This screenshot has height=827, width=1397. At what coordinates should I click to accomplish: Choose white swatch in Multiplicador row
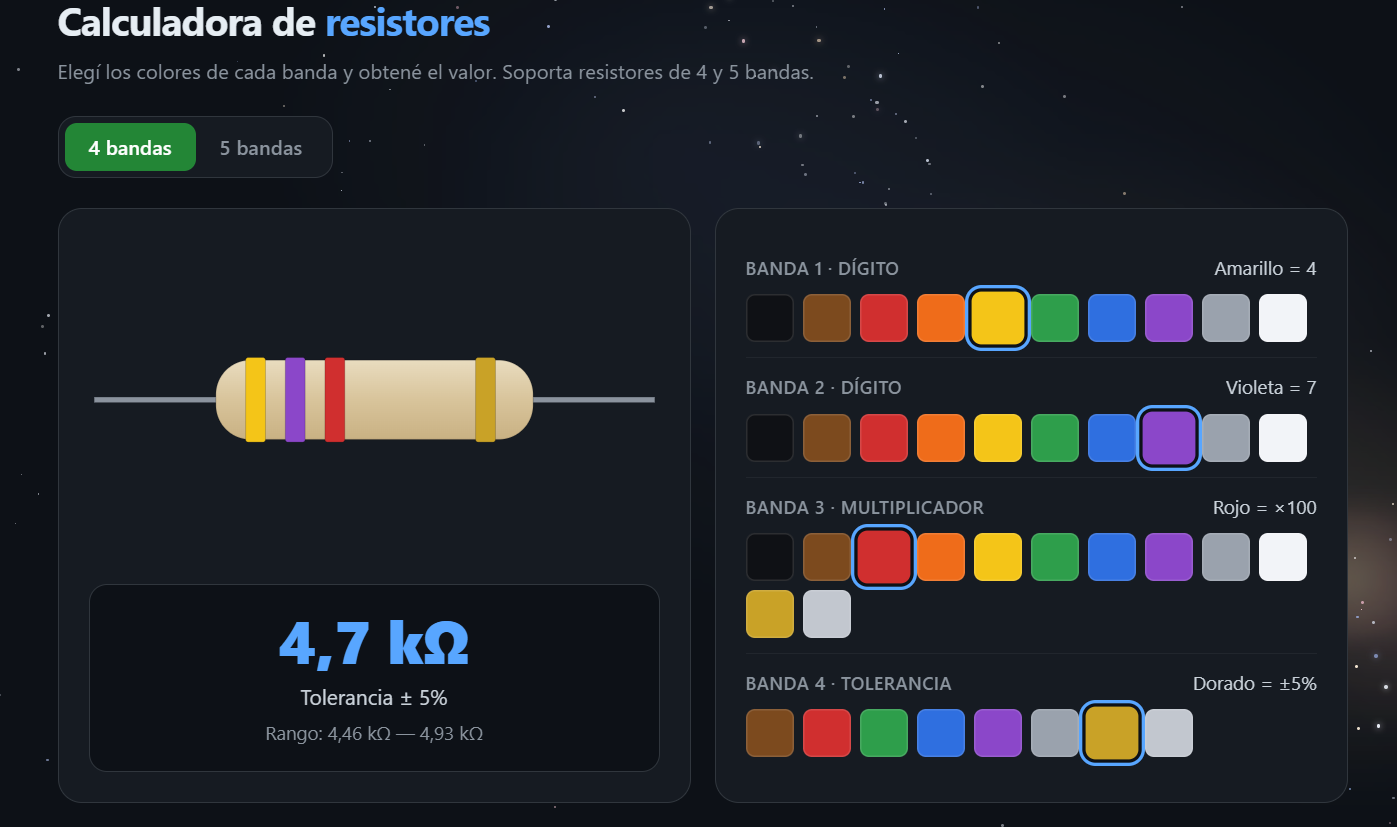tap(1283, 557)
